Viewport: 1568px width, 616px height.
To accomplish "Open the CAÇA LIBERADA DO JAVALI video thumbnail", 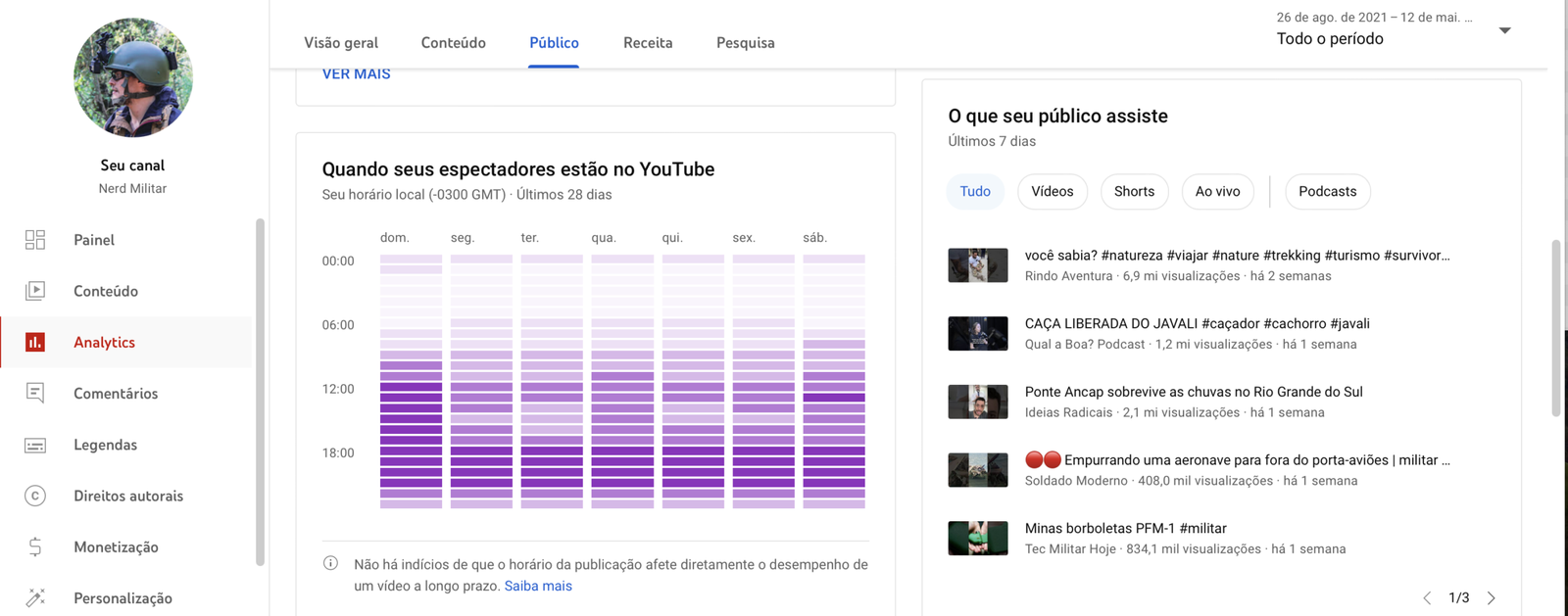I will coord(977,333).
